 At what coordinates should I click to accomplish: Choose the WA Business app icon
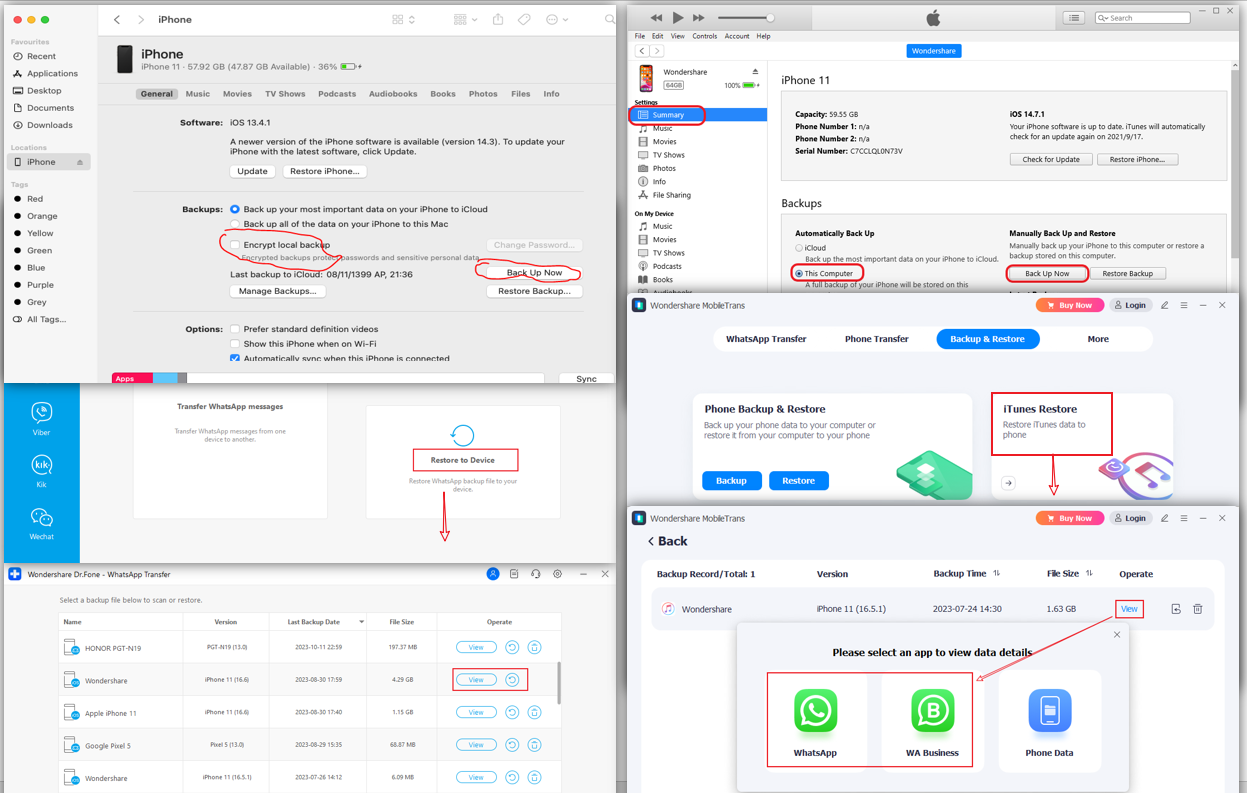tap(932, 711)
